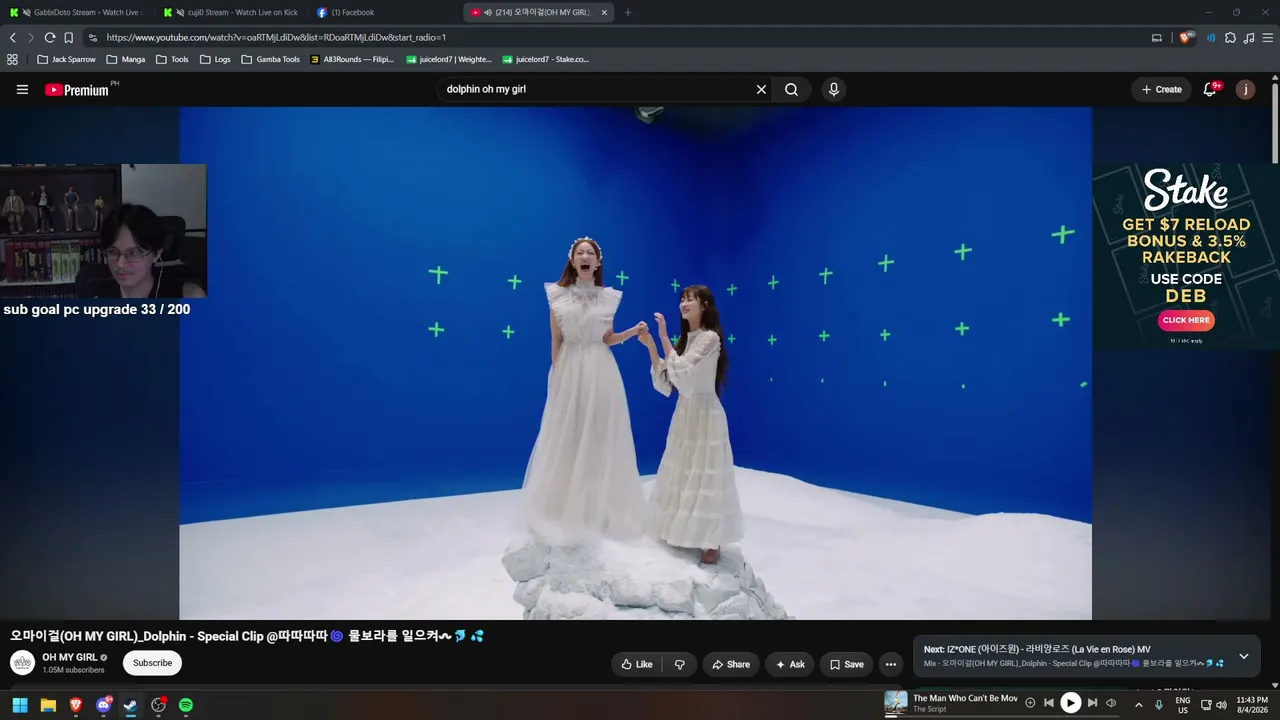Open the Extensions puzzle icon
The width and height of the screenshot is (1280, 720).
coord(1230,37)
